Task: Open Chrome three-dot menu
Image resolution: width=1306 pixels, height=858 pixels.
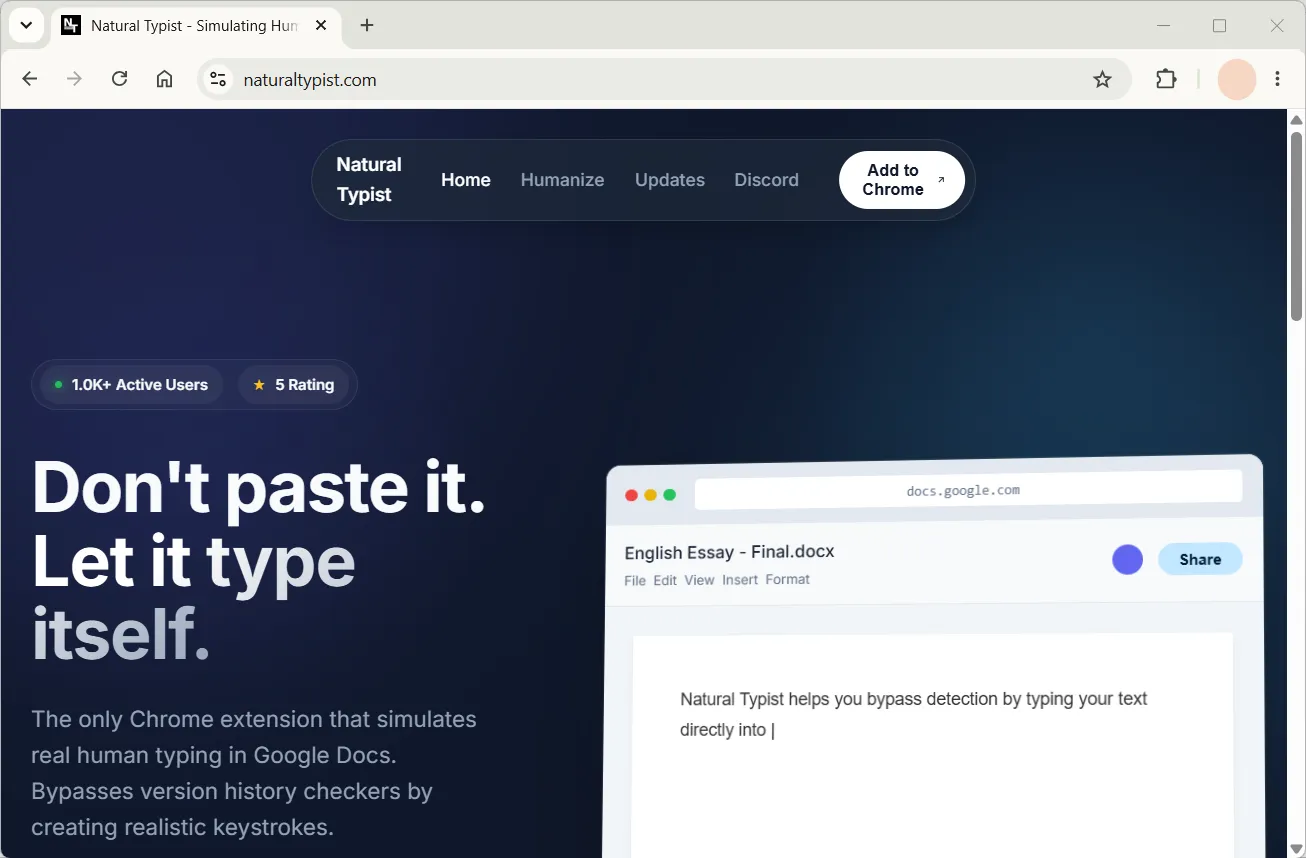Action: (1277, 79)
